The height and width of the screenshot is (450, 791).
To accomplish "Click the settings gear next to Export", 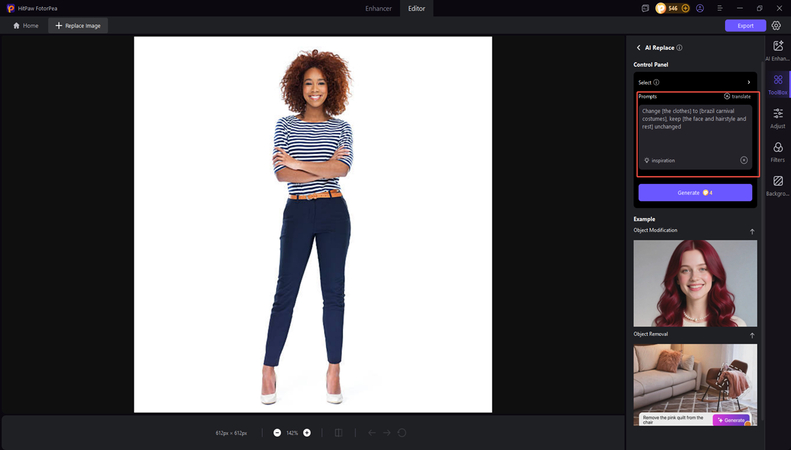I will pos(776,25).
